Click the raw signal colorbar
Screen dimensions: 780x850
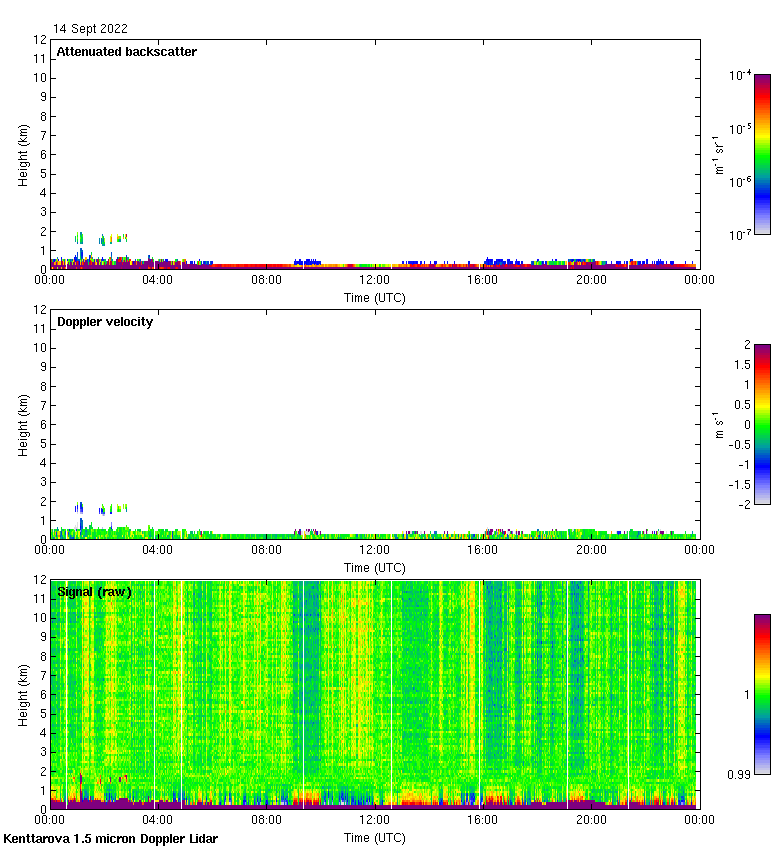[x=762, y=694]
